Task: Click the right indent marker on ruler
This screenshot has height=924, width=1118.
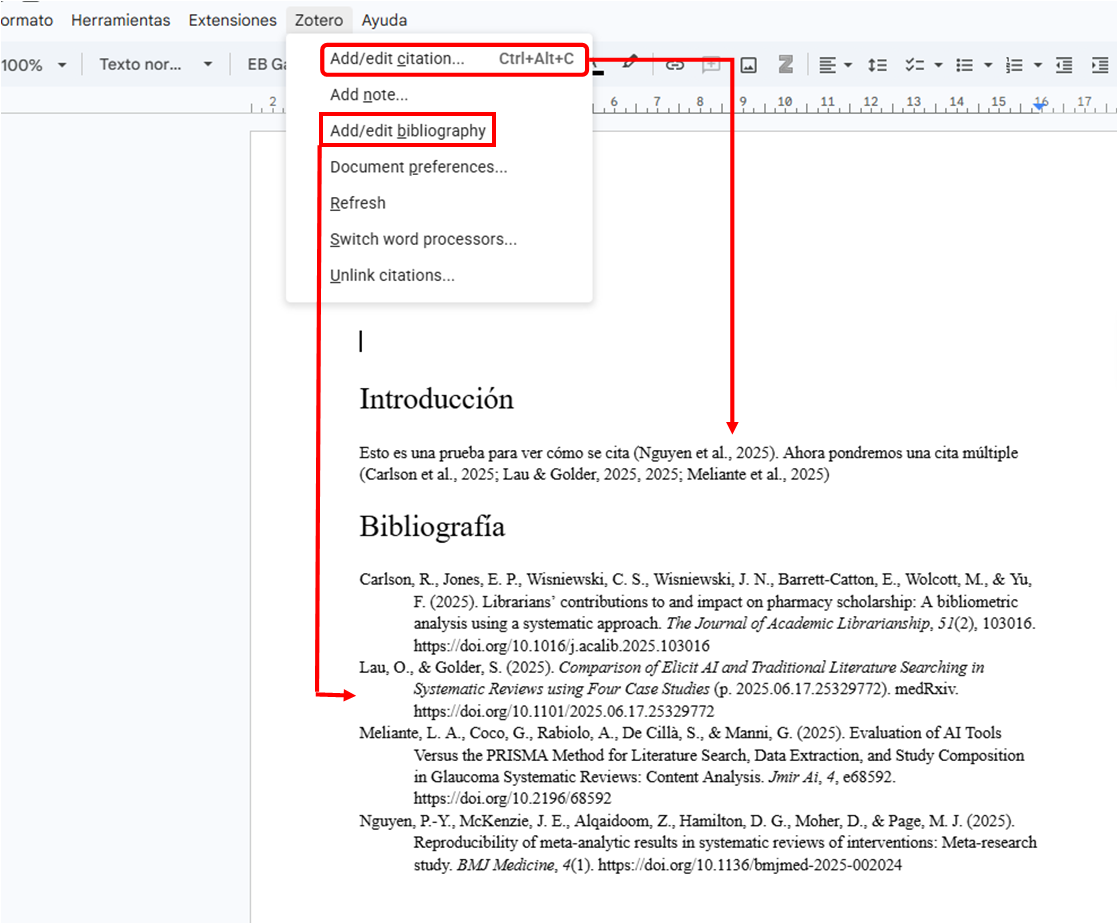Action: [x=1040, y=105]
